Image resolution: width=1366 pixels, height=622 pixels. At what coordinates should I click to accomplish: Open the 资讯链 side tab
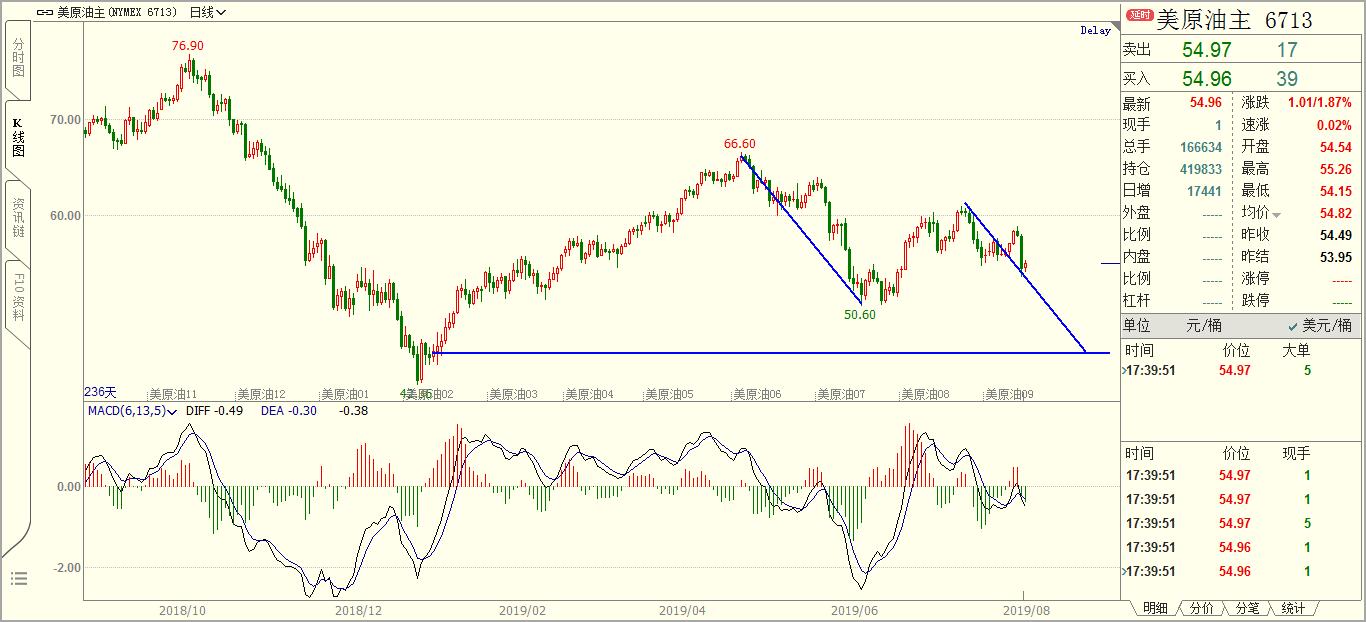[18, 217]
